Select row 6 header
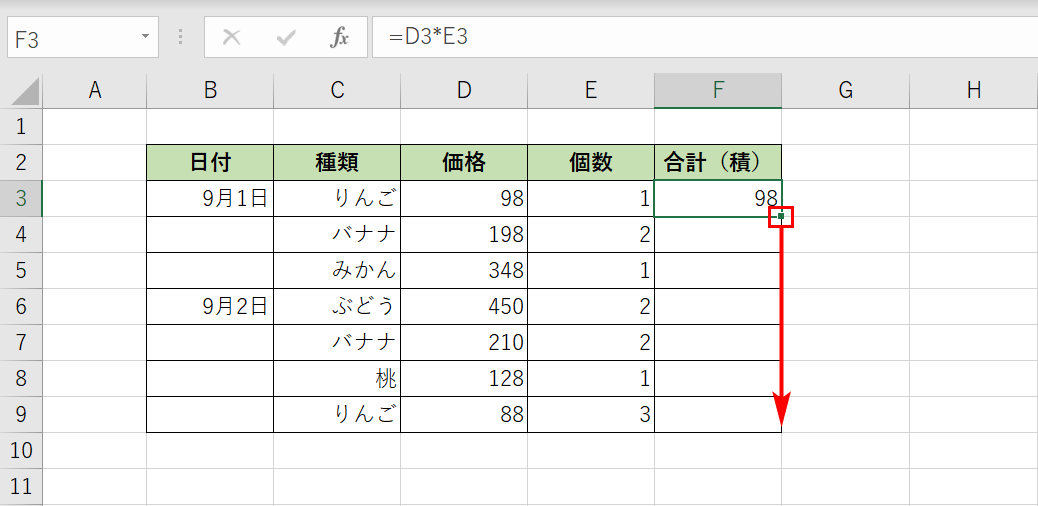Screen dimensions: 1038x506 (21, 306)
